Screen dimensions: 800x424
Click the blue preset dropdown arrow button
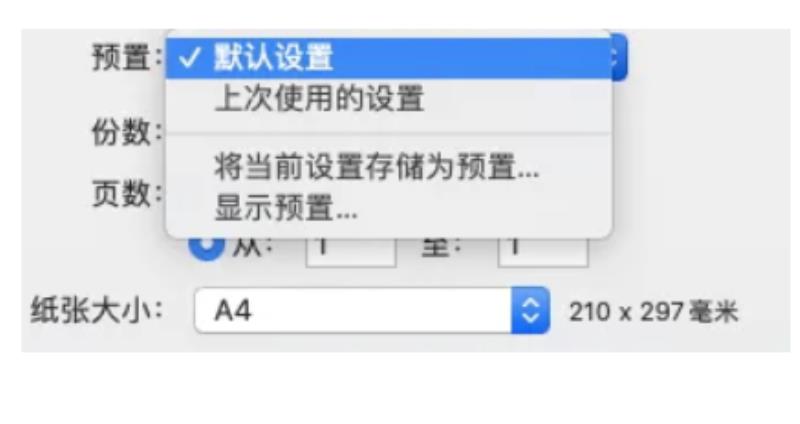(x=619, y=57)
